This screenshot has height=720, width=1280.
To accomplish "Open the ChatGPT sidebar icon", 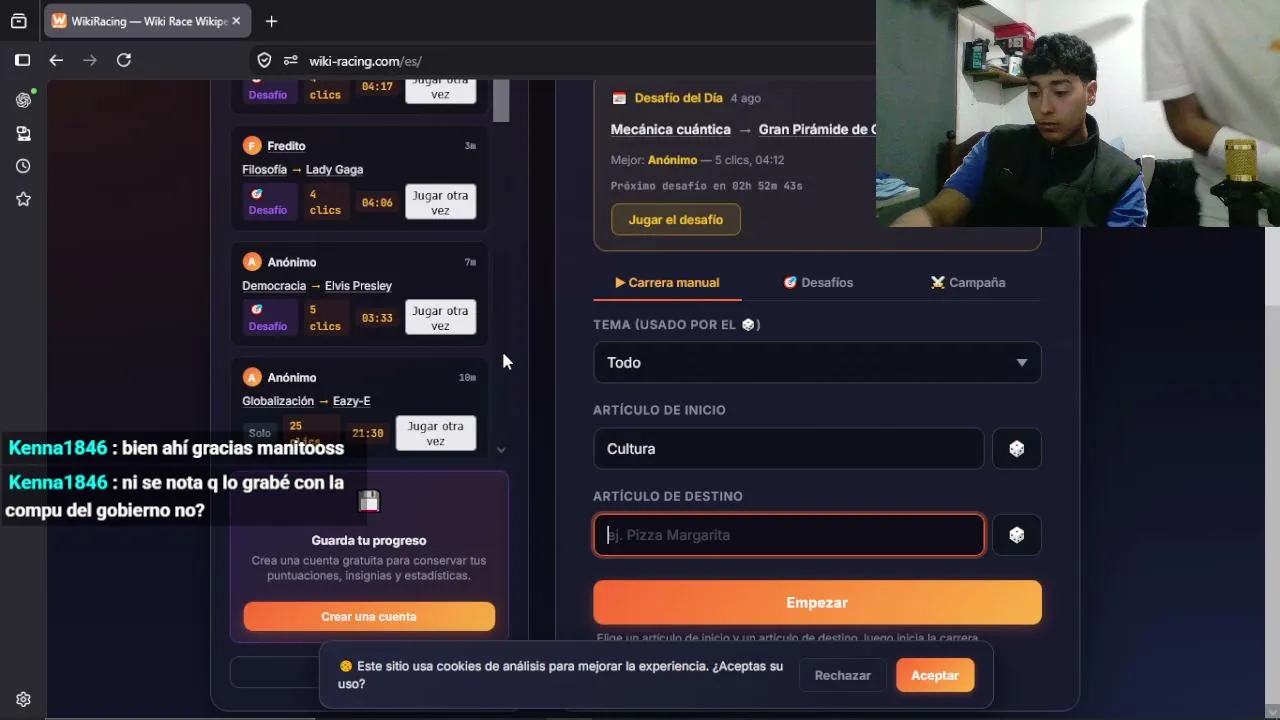I will click(x=23, y=100).
